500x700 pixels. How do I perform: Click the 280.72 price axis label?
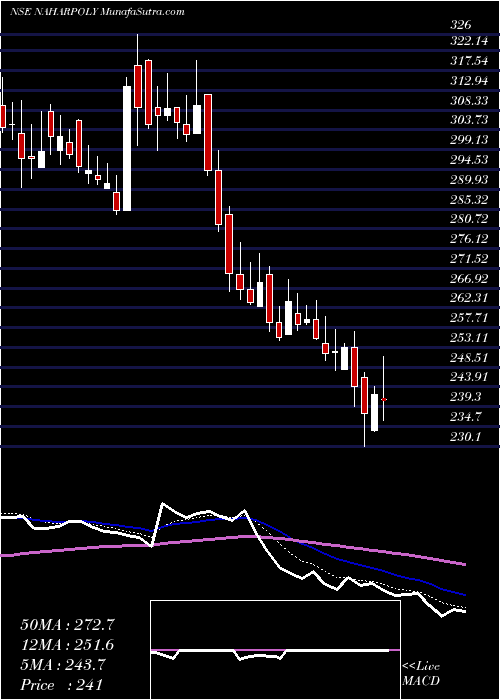click(469, 220)
